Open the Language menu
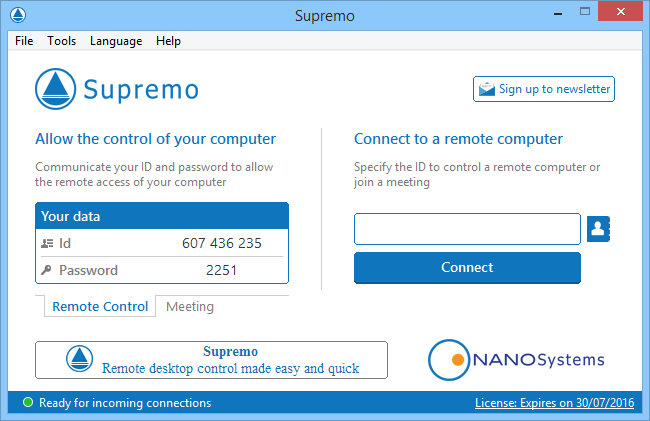 116,41
